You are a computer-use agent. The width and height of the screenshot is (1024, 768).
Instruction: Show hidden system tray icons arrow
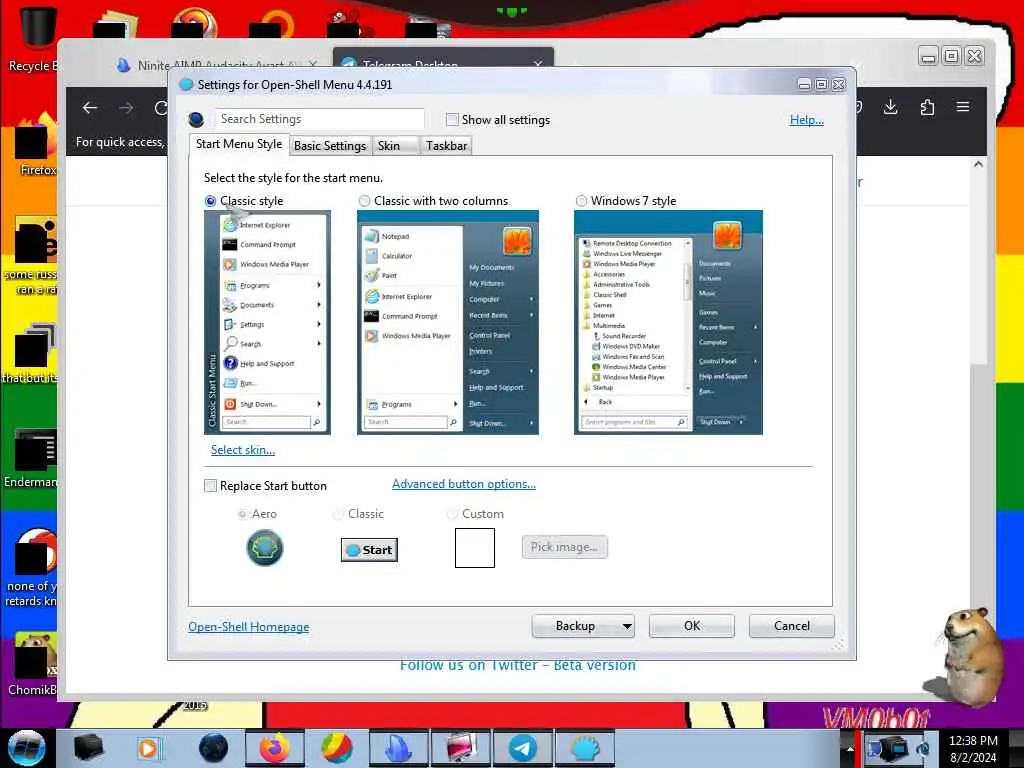(850, 748)
